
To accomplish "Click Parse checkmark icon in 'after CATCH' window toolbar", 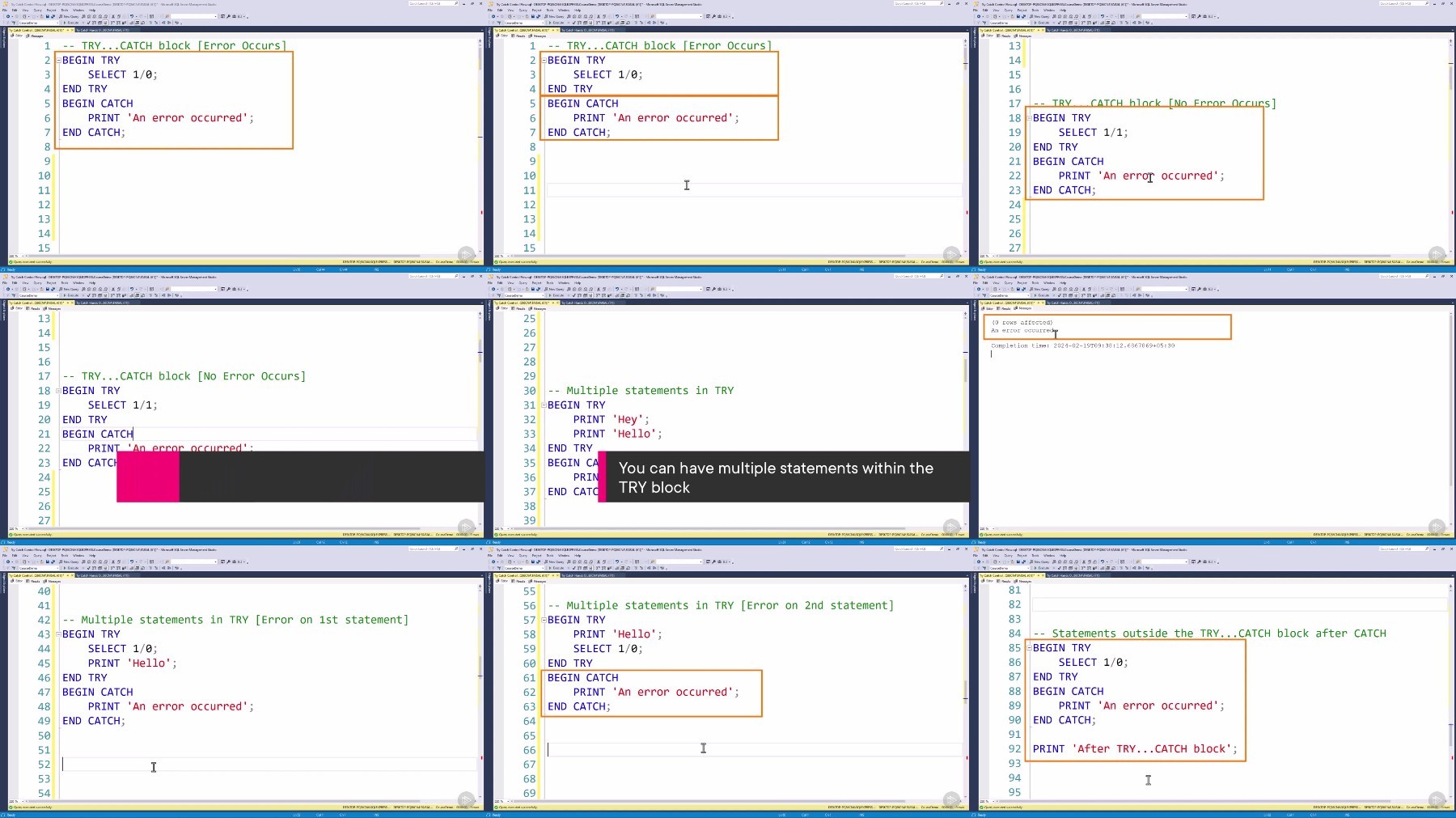I will (x=1059, y=568).
